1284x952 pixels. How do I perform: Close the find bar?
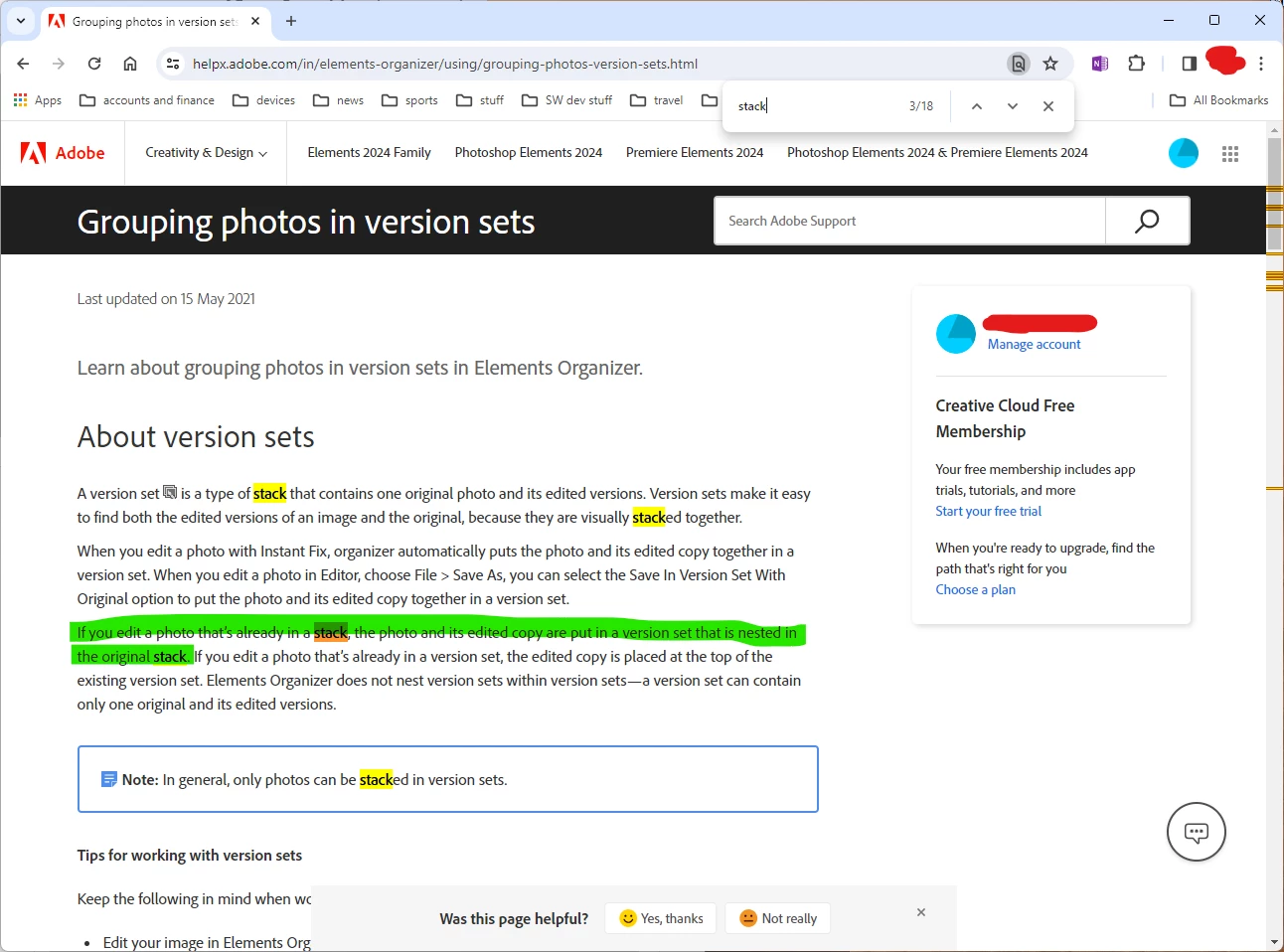(1048, 106)
